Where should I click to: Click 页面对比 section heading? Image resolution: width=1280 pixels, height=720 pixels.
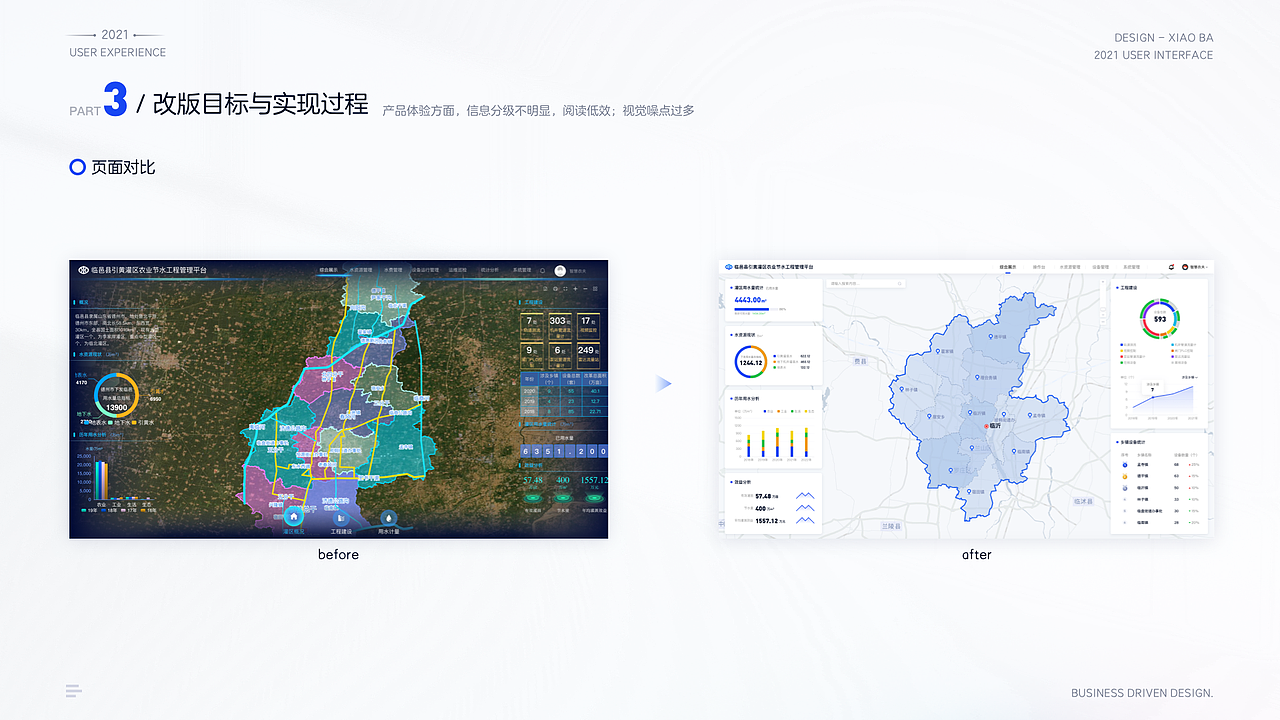point(123,167)
